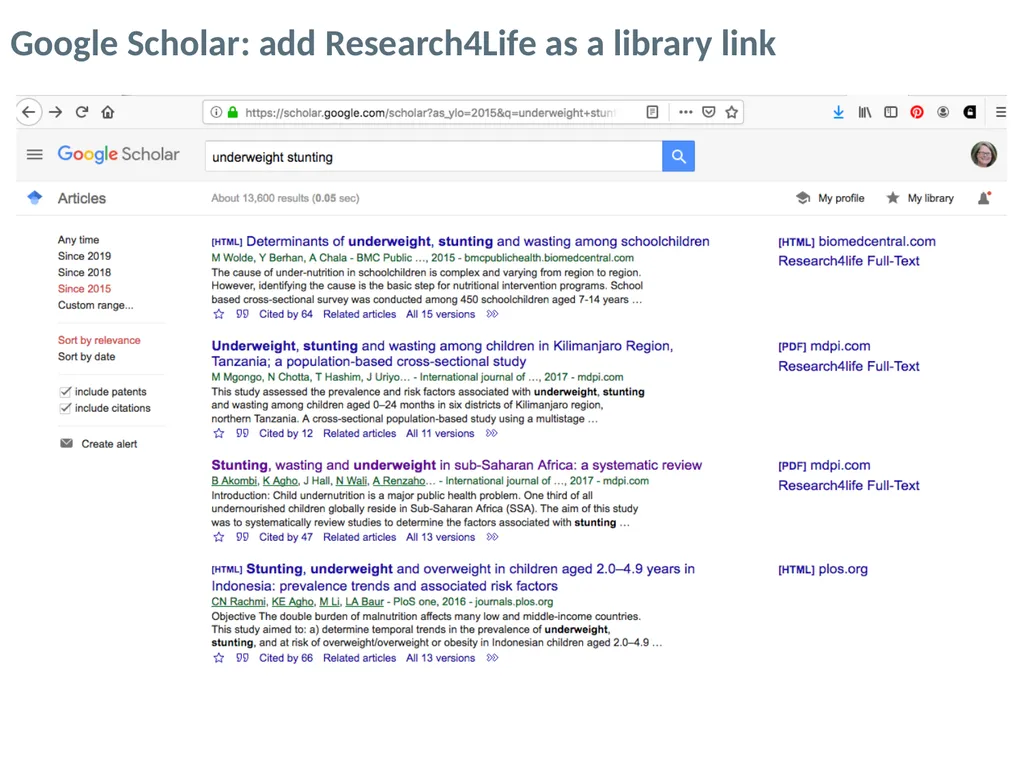Cite the Wolde schoolchildren article quote icon
The width and height of the screenshot is (1024, 768).
tap(242, 314)
